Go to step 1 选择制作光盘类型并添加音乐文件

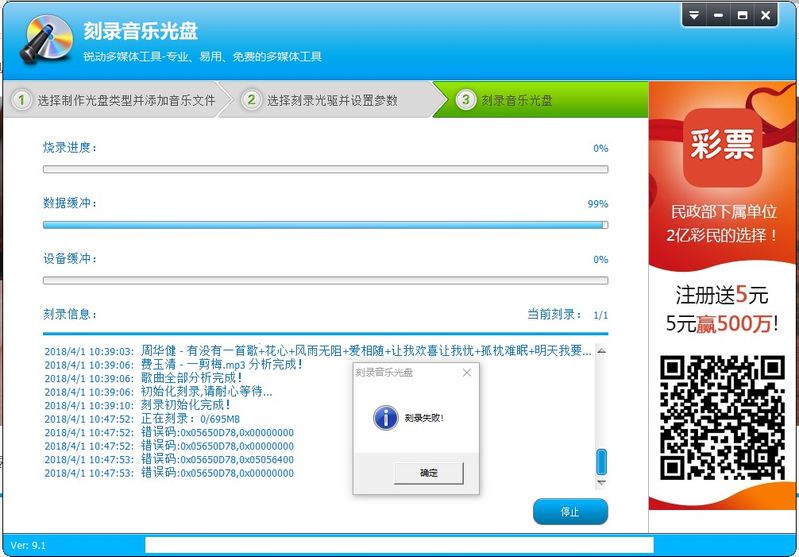[115, 100]
